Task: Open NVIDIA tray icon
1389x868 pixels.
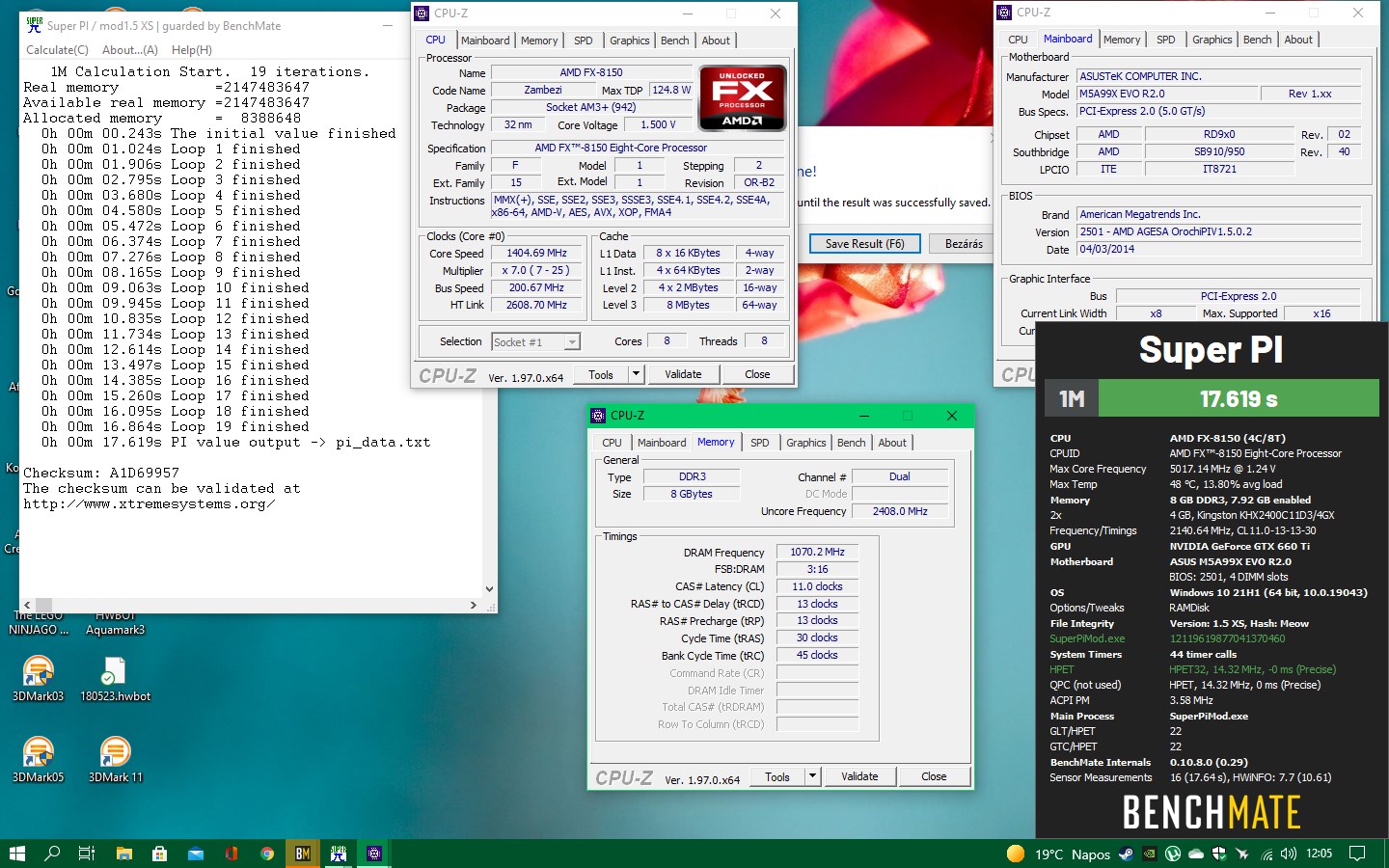Action: (x=1150, y=854)
